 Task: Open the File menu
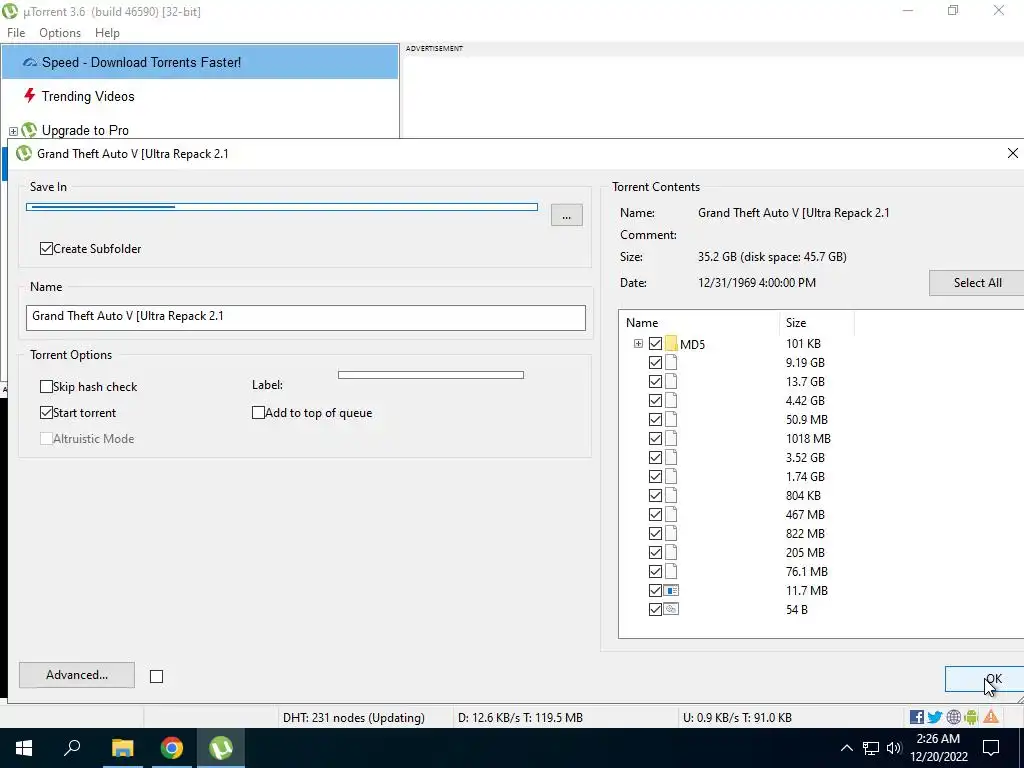tap(16, 33)
